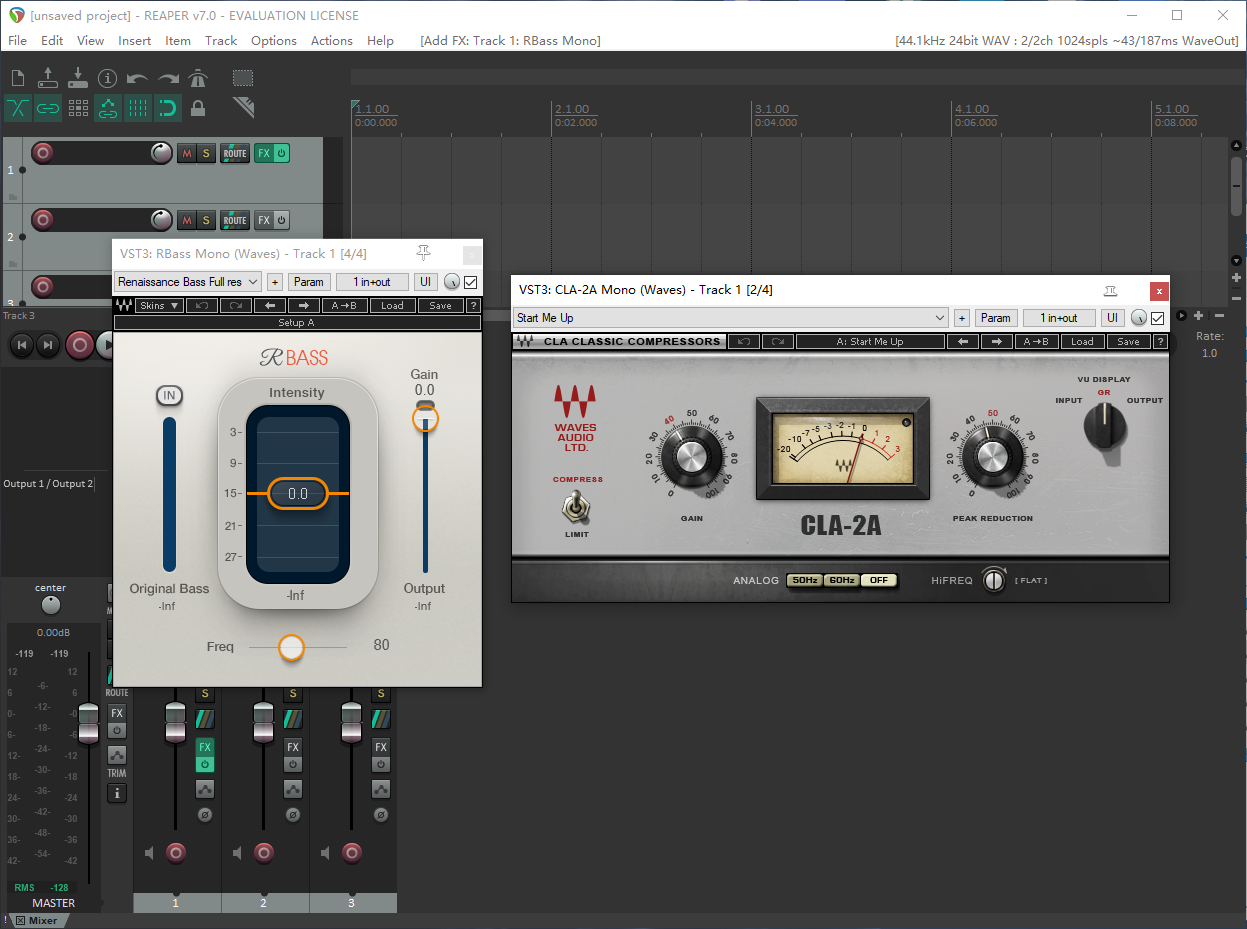Image resolution: width=1247 pixels, height=929 pixels.
Task: Click the Go to start transport button
Action: 20,345
